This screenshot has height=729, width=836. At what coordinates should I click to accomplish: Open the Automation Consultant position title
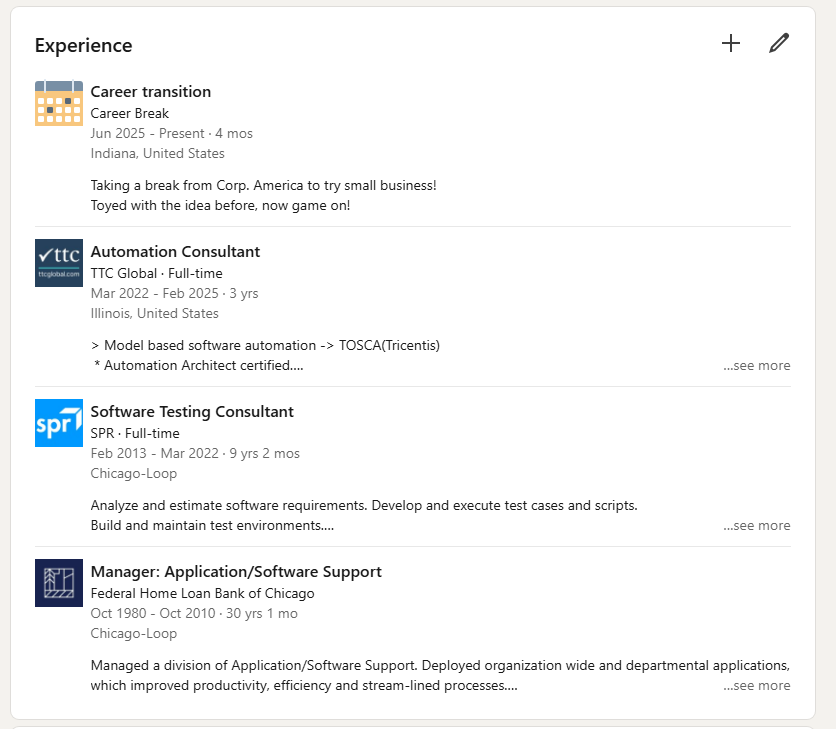point(175,252)
